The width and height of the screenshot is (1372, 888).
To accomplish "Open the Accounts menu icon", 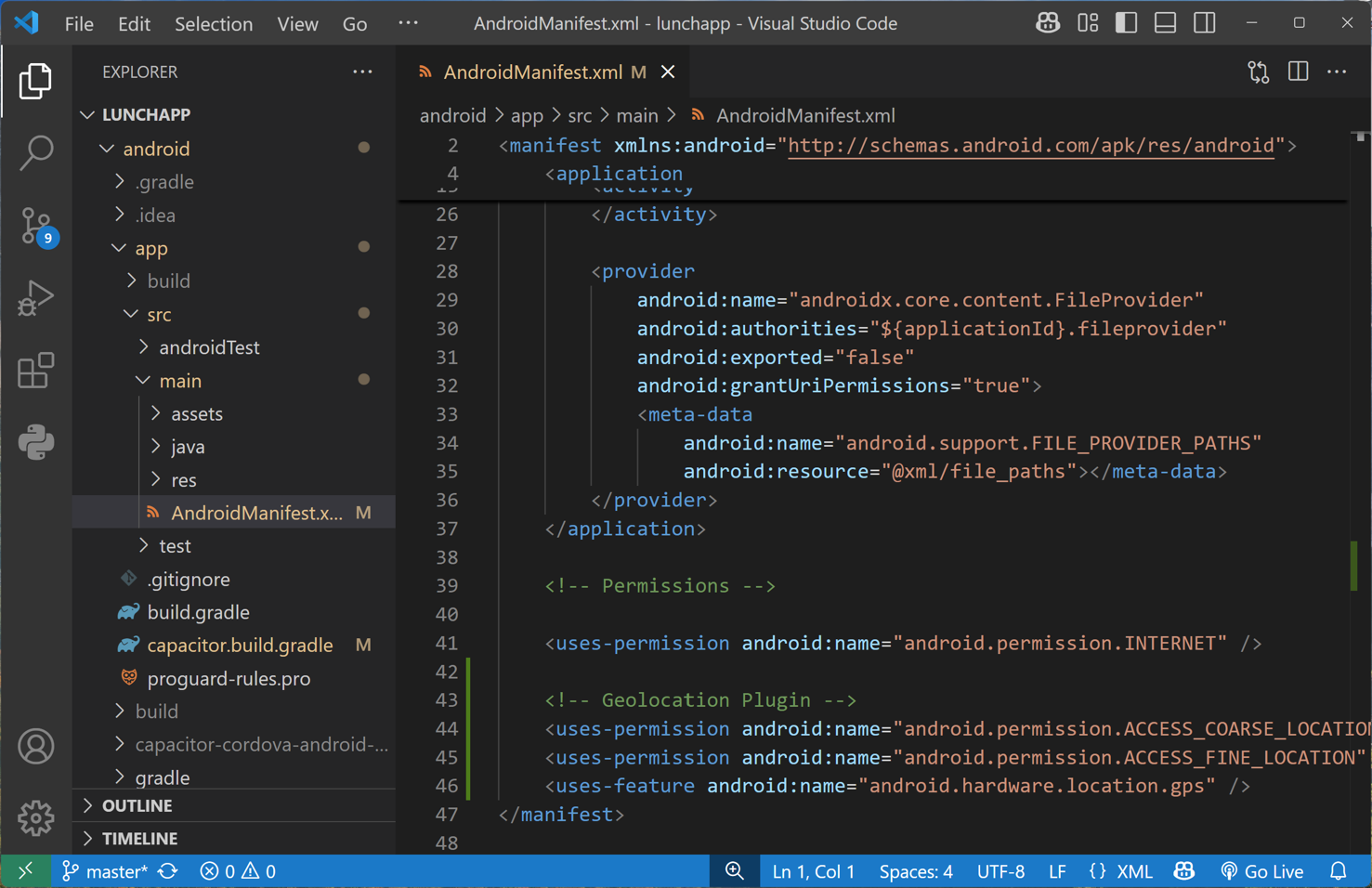I will tap(35, 747).
